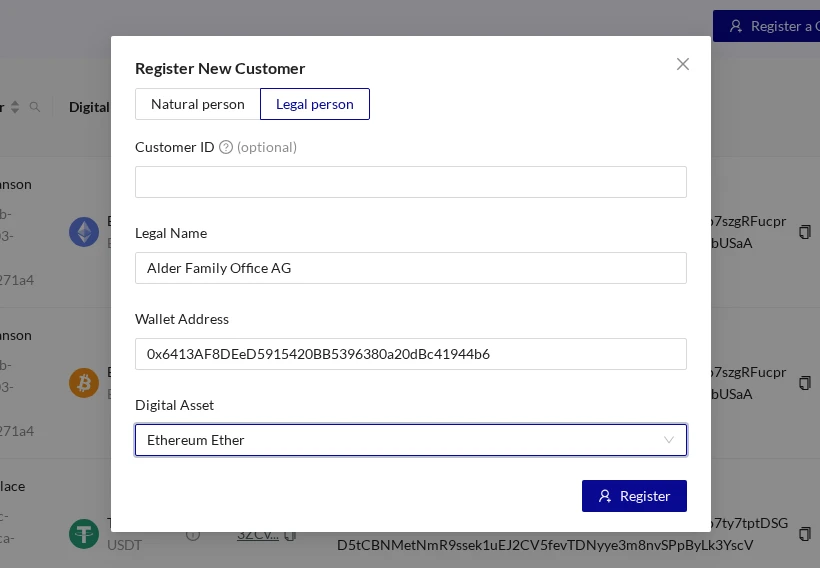Switch to the Natural person tab
Image resolution: width=820 pixels, height=568 pixels.
(x=198, y=104)
